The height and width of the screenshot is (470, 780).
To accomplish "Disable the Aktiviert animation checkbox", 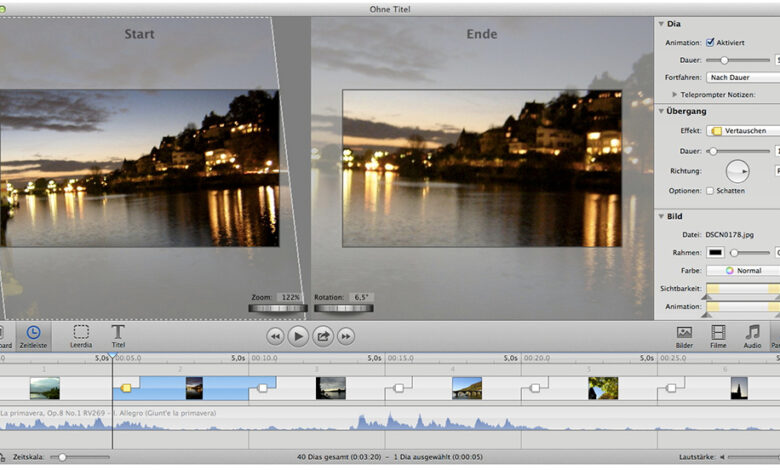I will pos(710,43).
